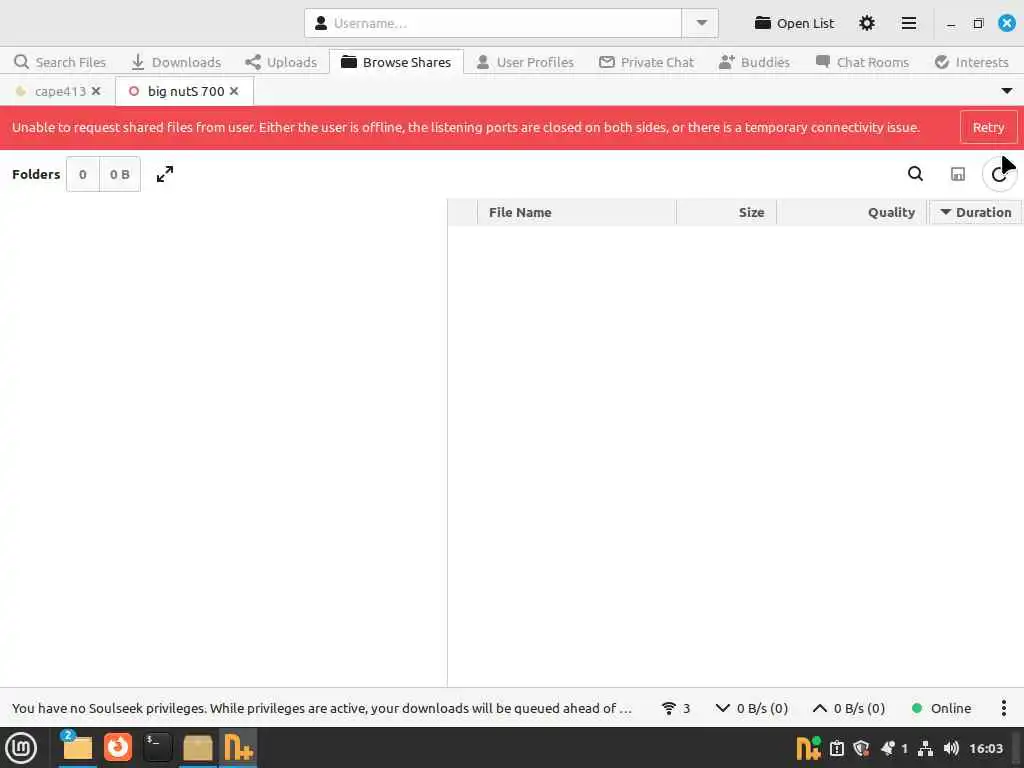
Task: Refresh the shared files list
Action: tap(999, 174)
